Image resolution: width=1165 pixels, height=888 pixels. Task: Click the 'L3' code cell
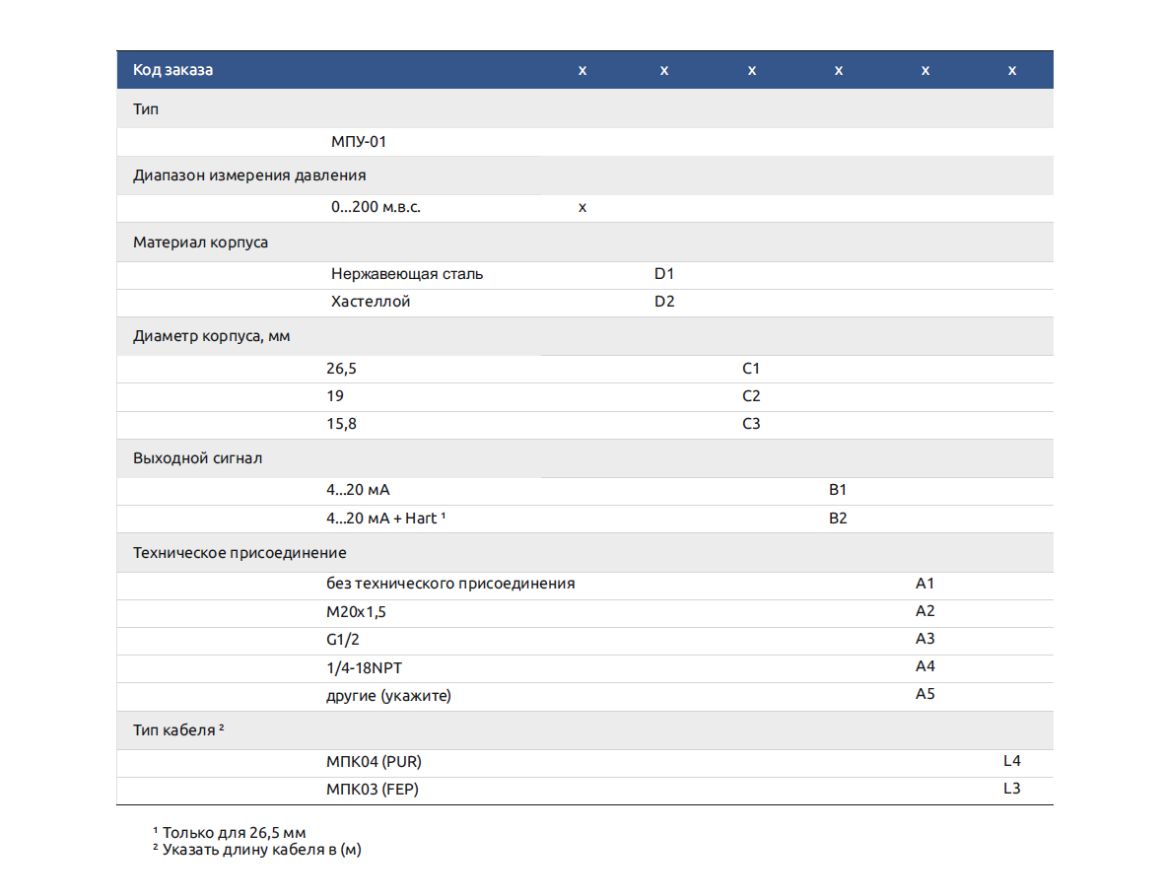[x=1011, y=788]
